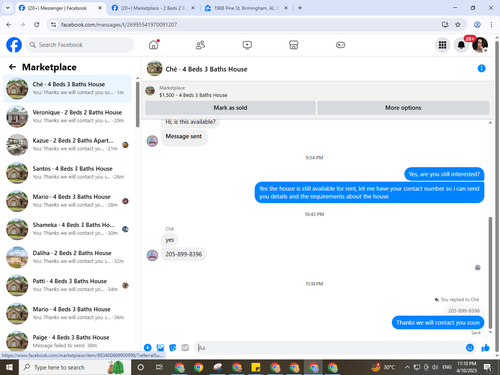Open Daliha 2 Beds 2 Baths House chat
The height and width of the screenshot is (375, 500).
67,257
